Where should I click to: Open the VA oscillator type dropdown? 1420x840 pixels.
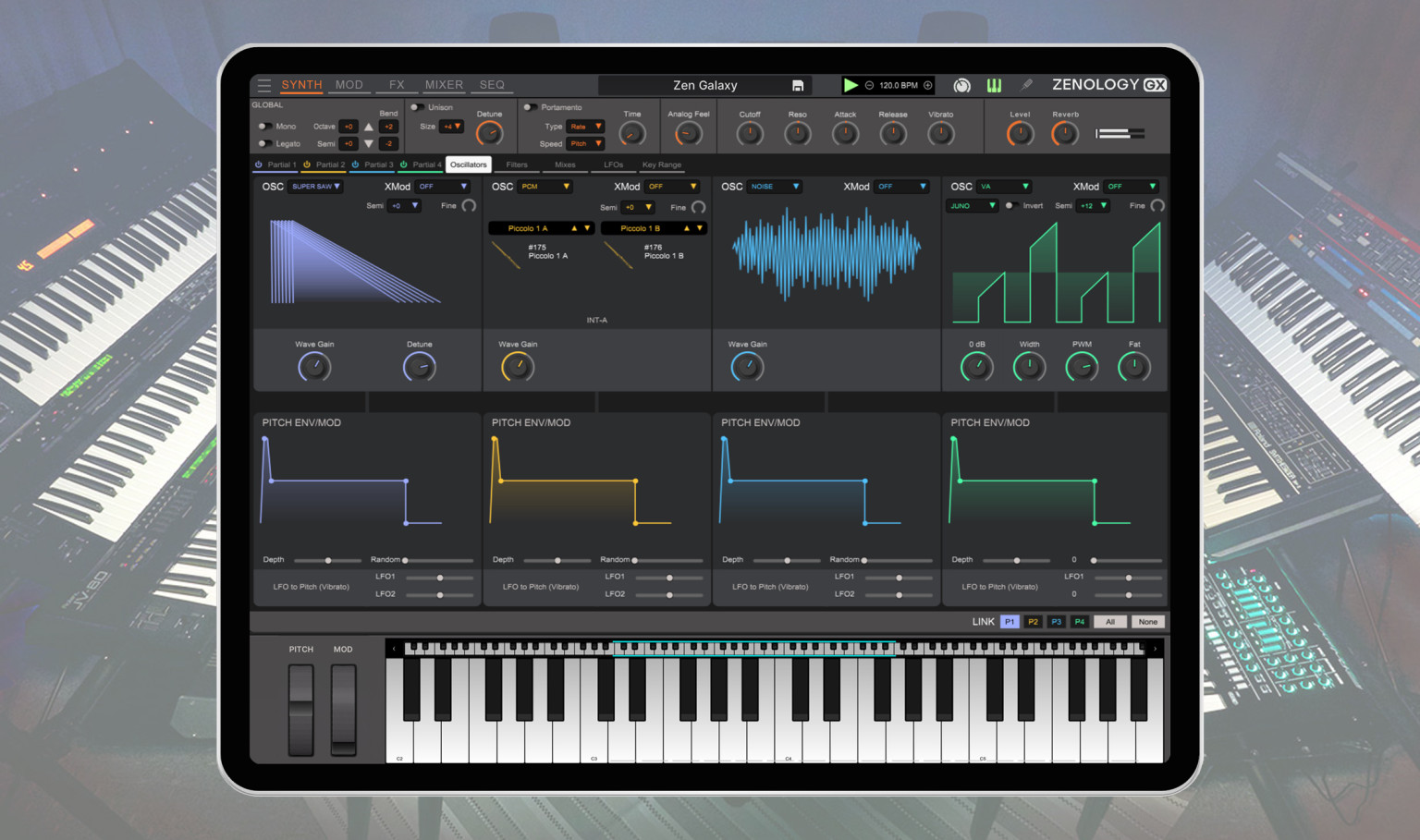coord(1004,187)
